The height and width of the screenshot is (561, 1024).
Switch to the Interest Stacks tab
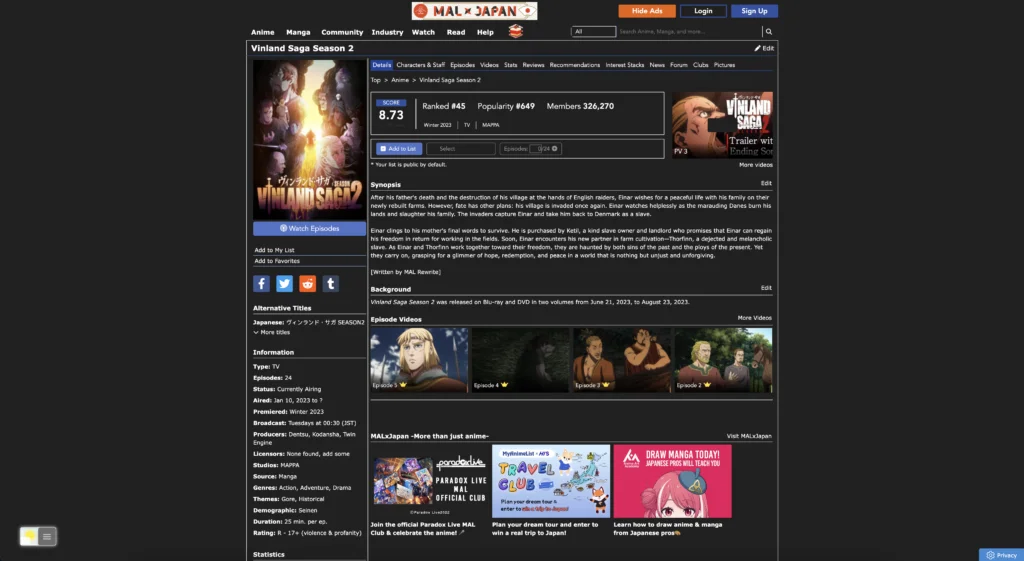624,65
